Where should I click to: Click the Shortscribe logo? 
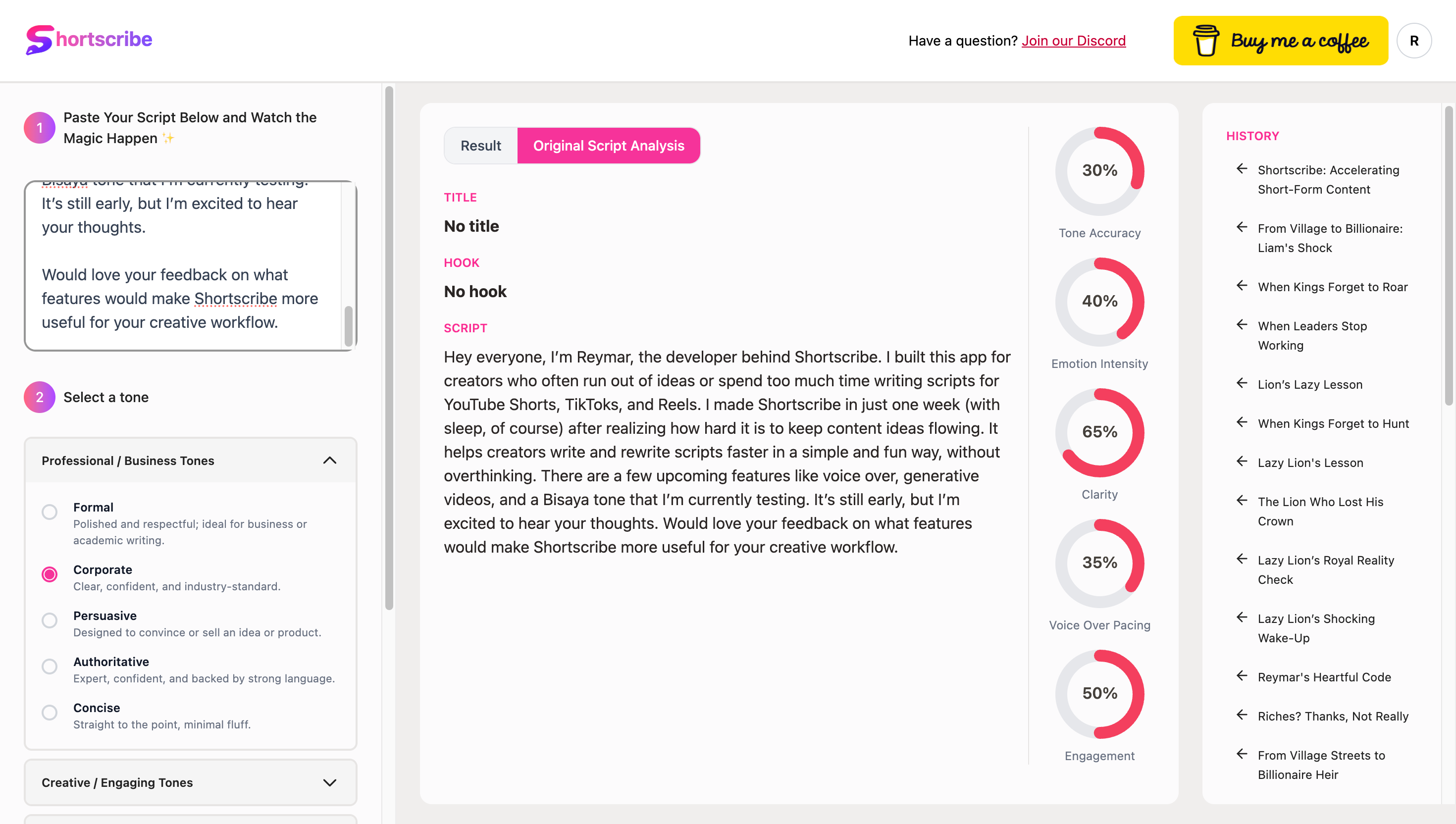[x=88, y=39]
